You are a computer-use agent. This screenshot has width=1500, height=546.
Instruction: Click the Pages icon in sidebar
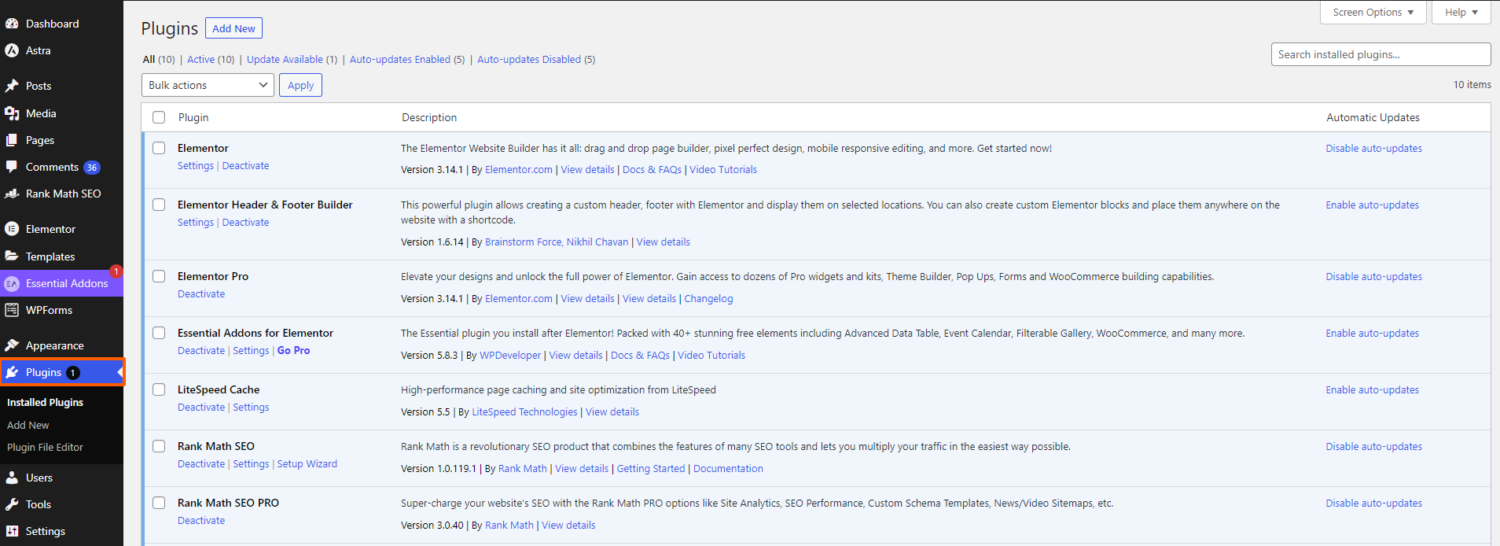coord(12,140)
